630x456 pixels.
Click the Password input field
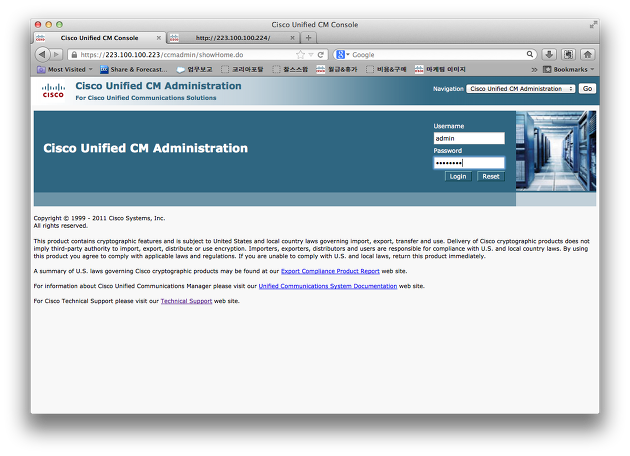[x=469, y=163]
